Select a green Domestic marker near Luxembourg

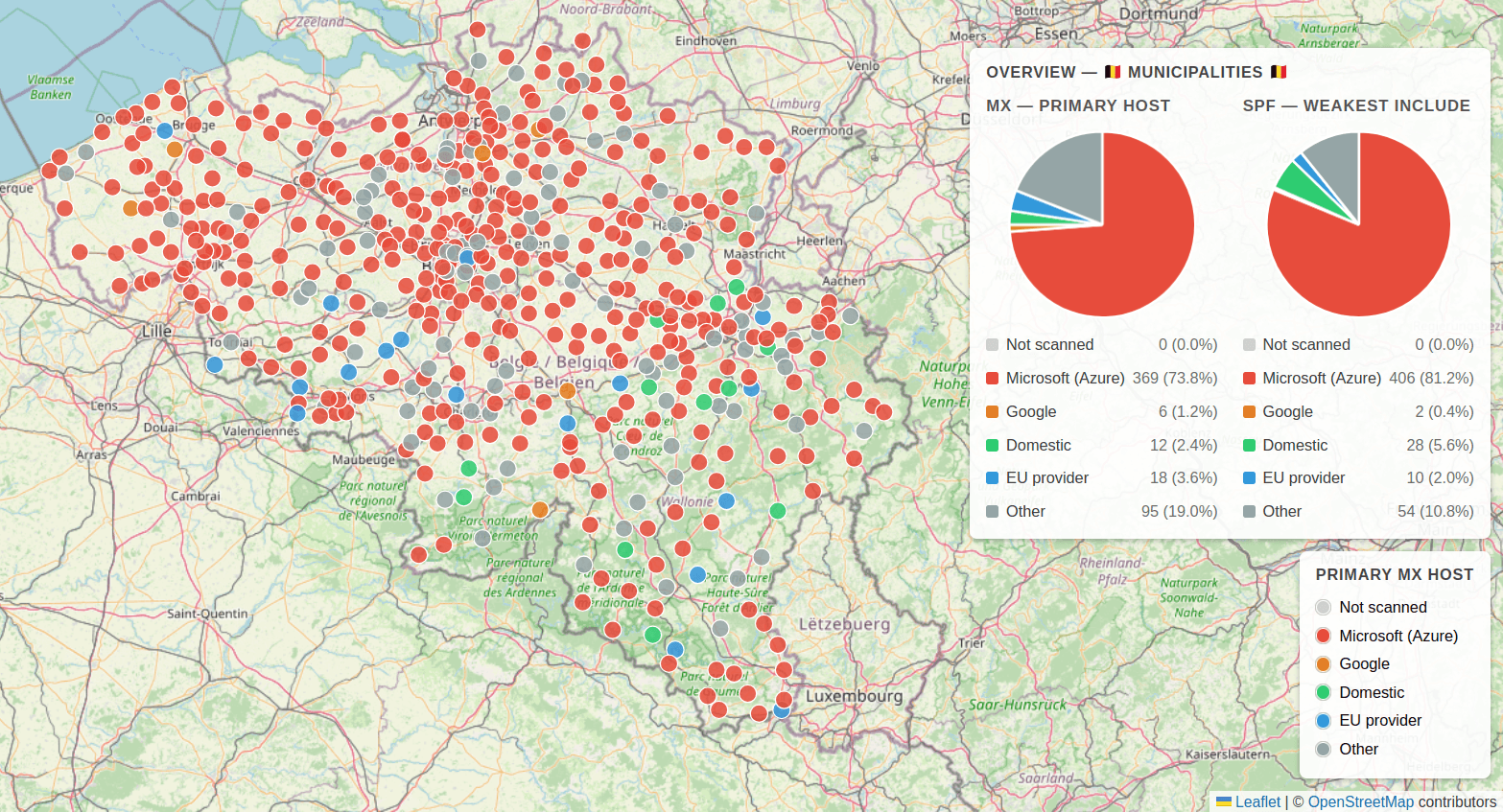click(x=652, y=634)
